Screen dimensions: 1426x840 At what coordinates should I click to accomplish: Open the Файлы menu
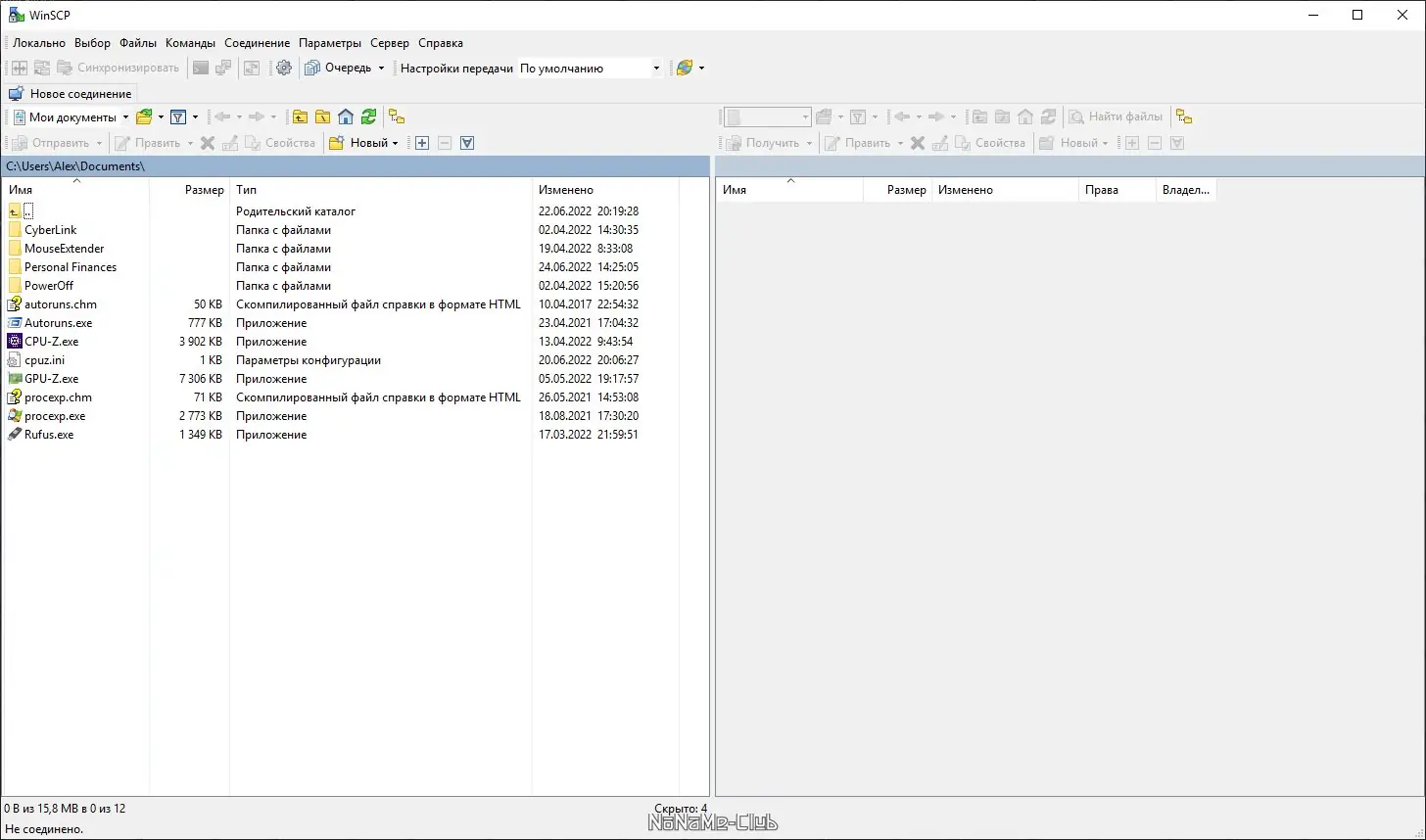138,43
